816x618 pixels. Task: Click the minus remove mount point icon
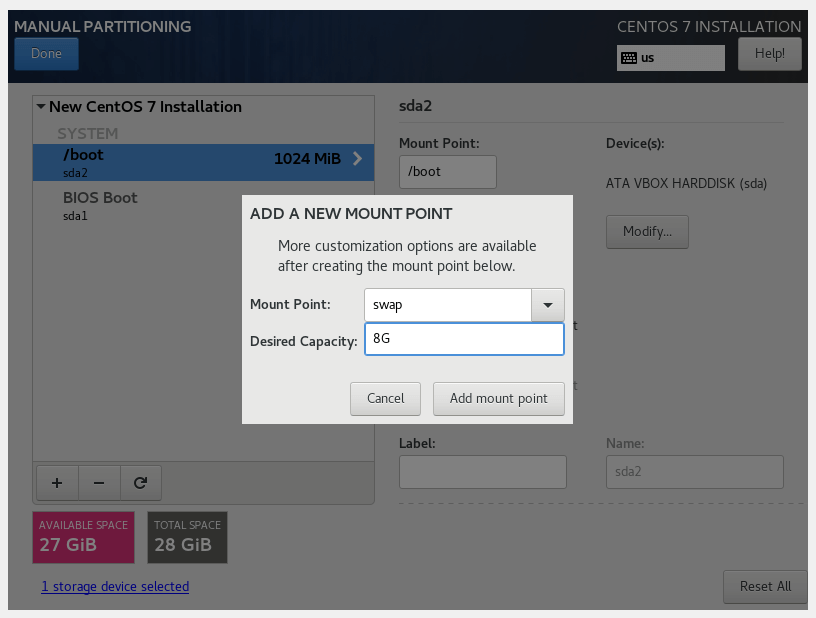pos(99,483)
